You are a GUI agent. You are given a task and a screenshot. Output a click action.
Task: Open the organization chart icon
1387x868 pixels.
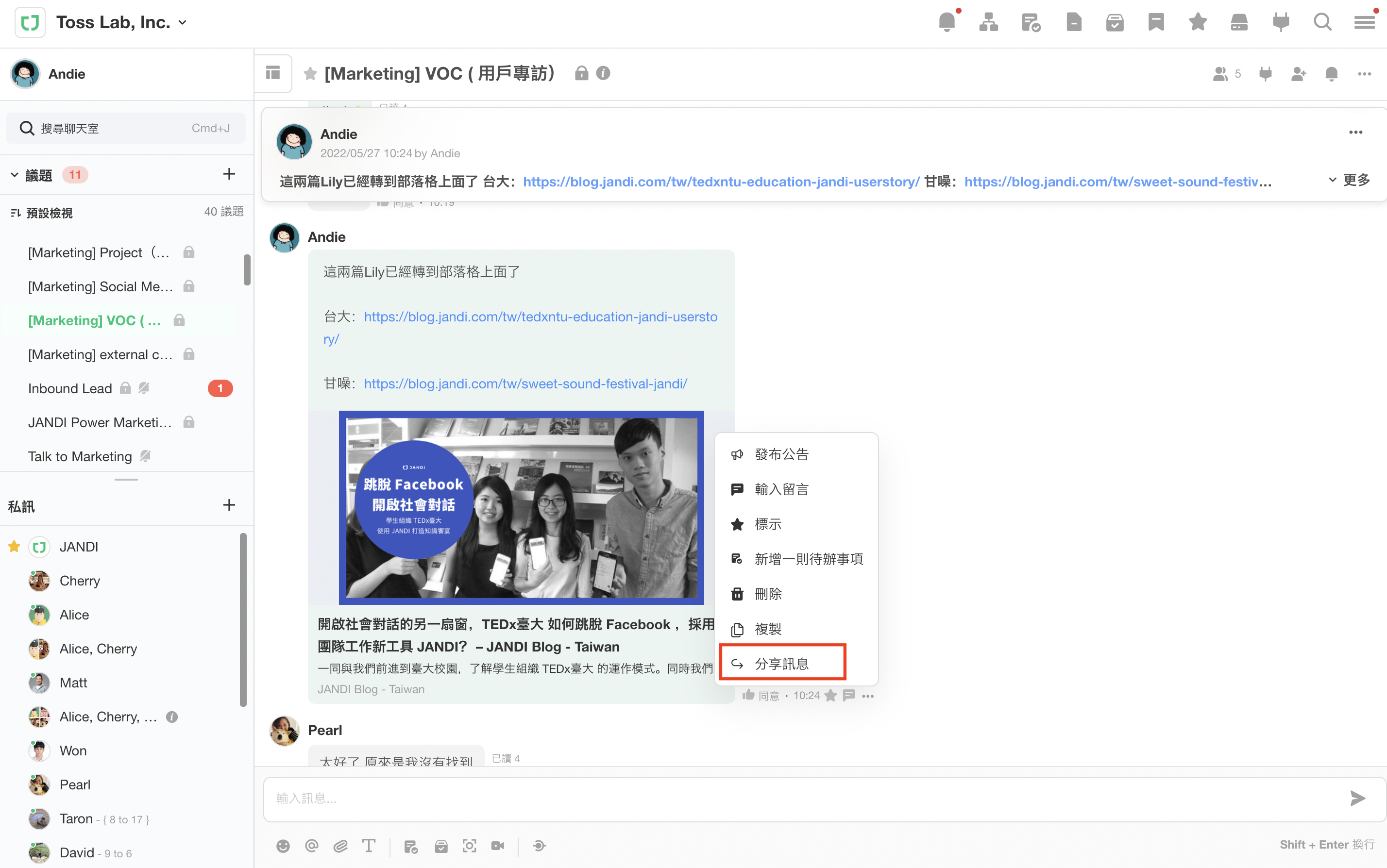pos(988,22)
